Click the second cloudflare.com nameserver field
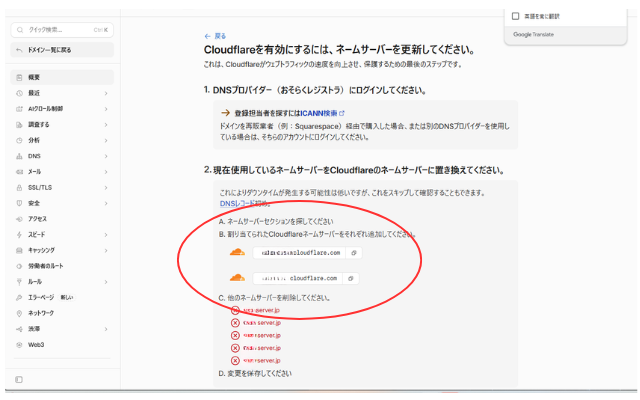 pos(298,278)
